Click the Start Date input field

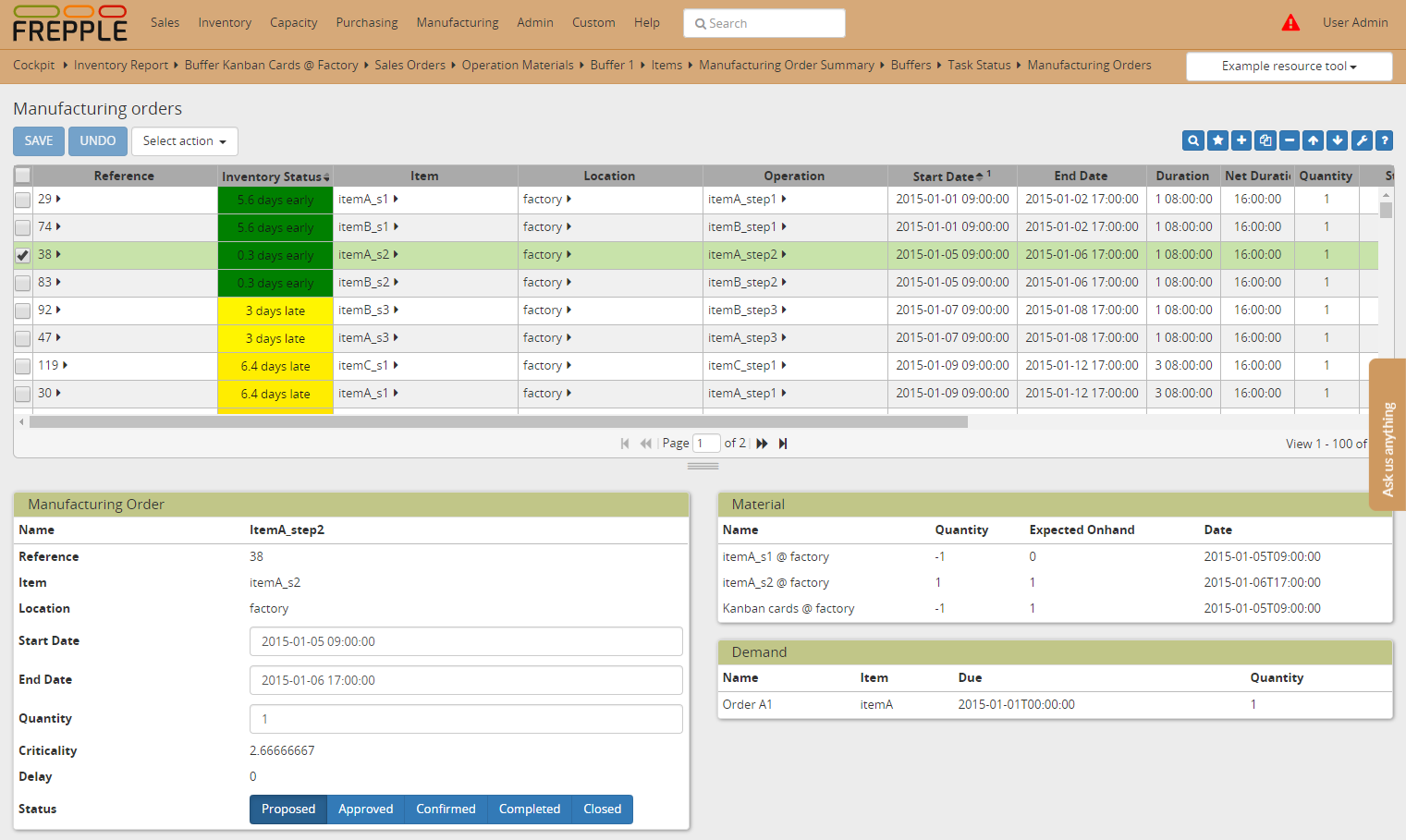click(x=466, y=641)
